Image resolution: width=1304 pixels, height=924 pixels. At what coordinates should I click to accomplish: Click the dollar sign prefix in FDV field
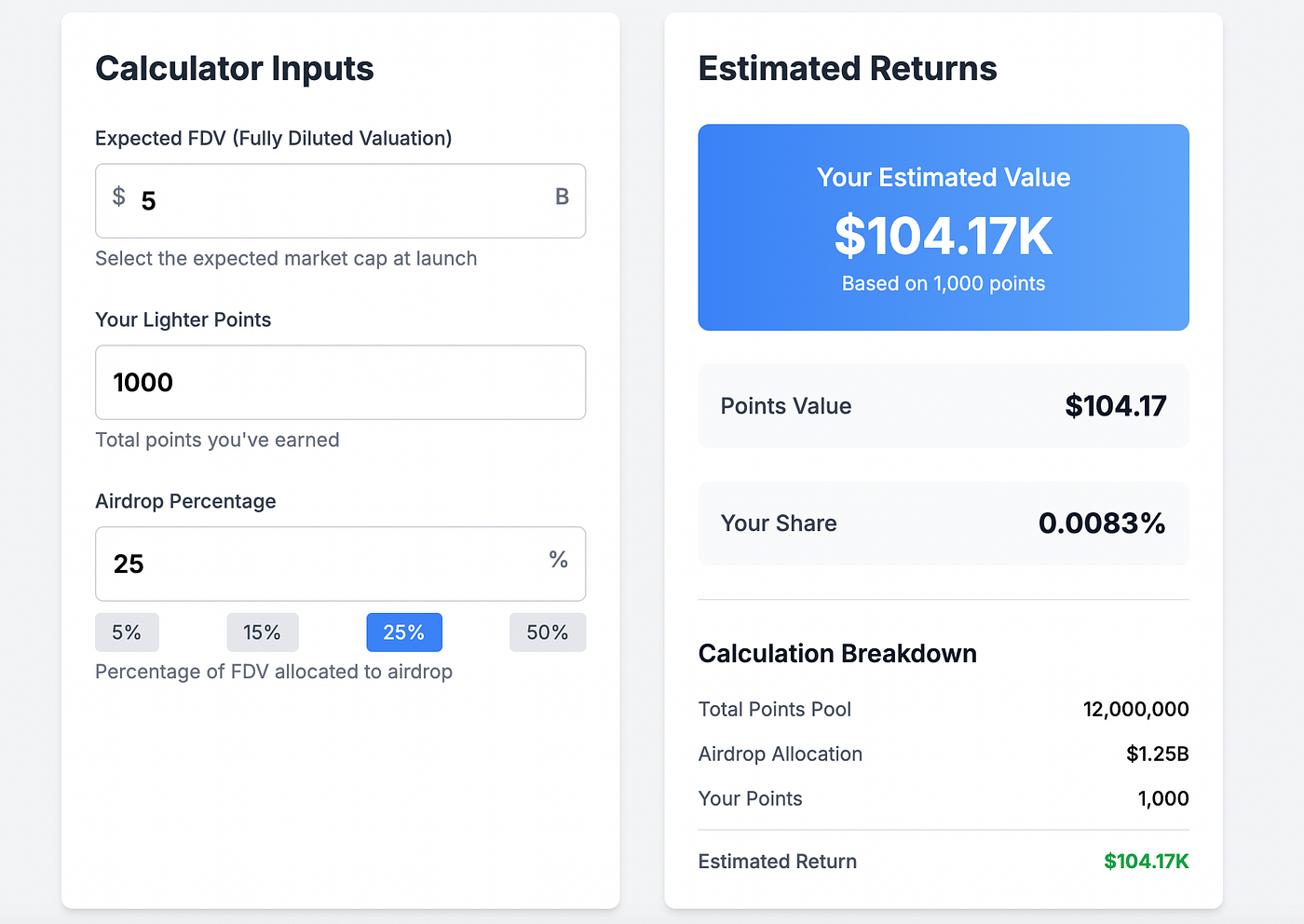click(118, 197)
